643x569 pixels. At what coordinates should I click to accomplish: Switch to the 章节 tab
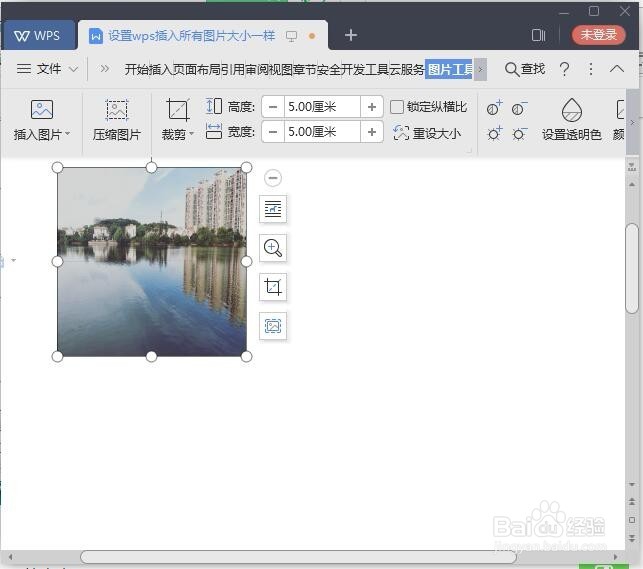coord(305,69)
